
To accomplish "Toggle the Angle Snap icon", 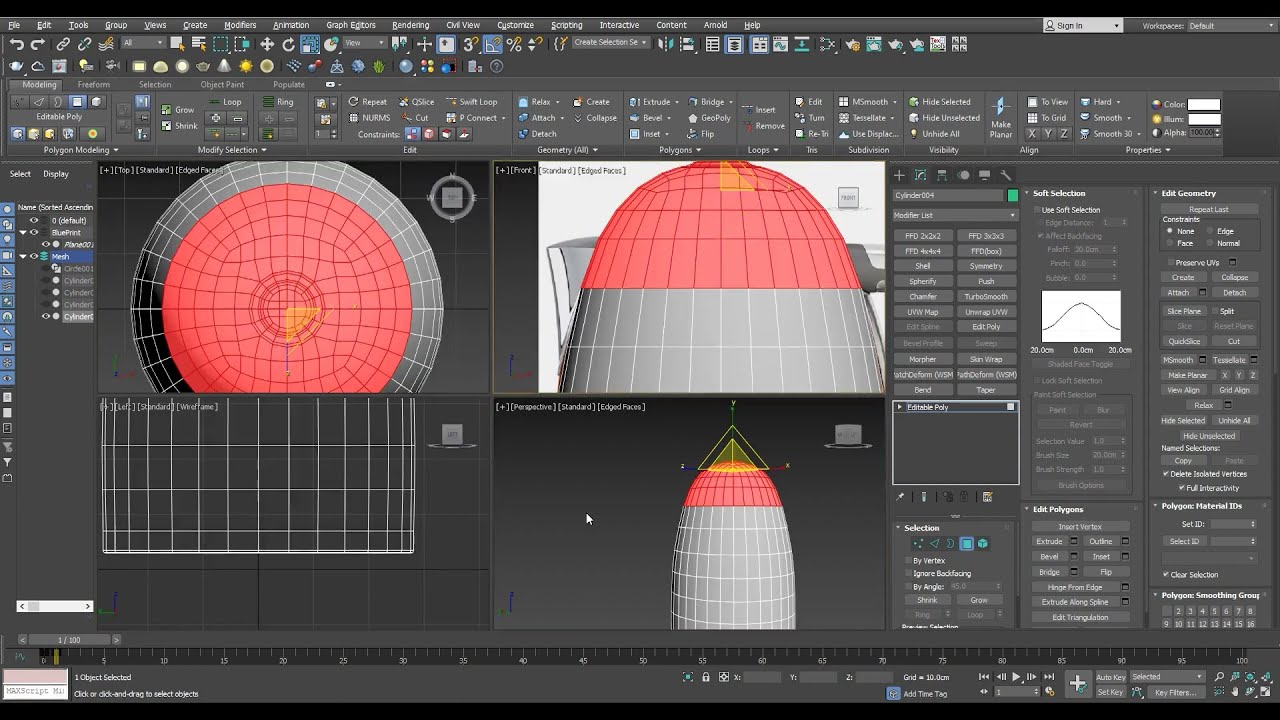I will click(x=493, y=44).
